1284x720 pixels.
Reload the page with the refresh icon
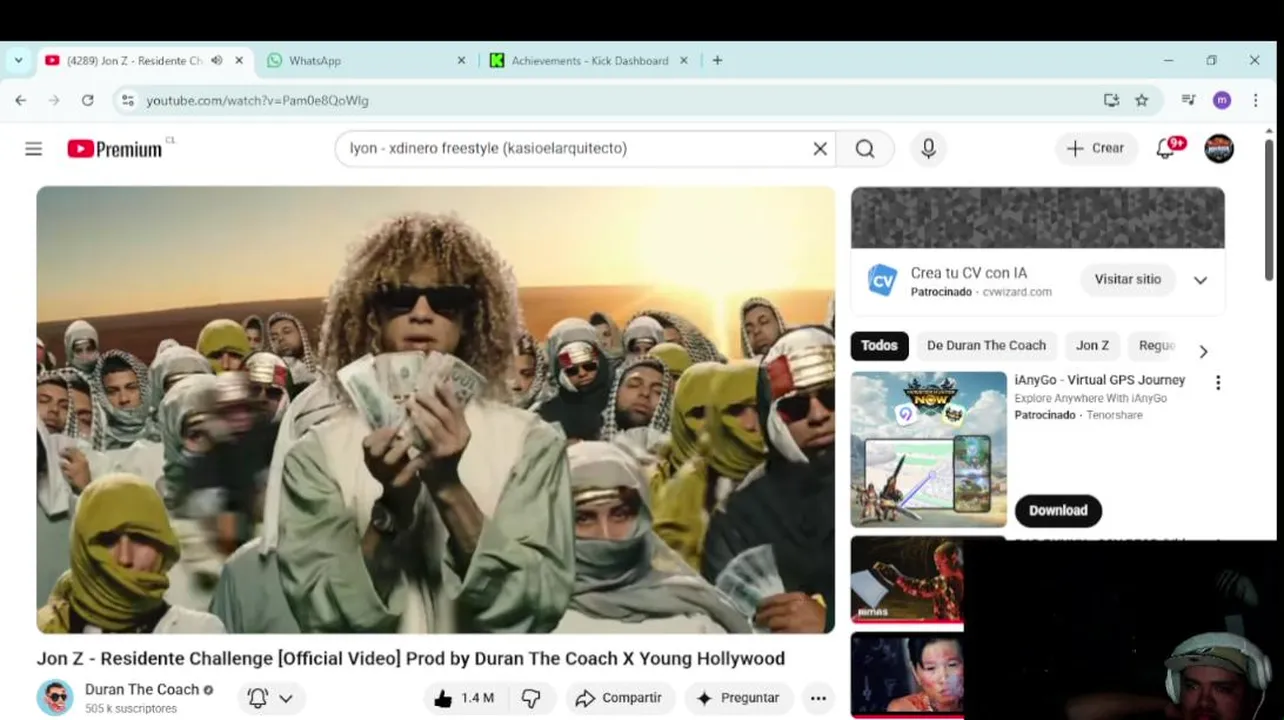[x=88, y=100]
